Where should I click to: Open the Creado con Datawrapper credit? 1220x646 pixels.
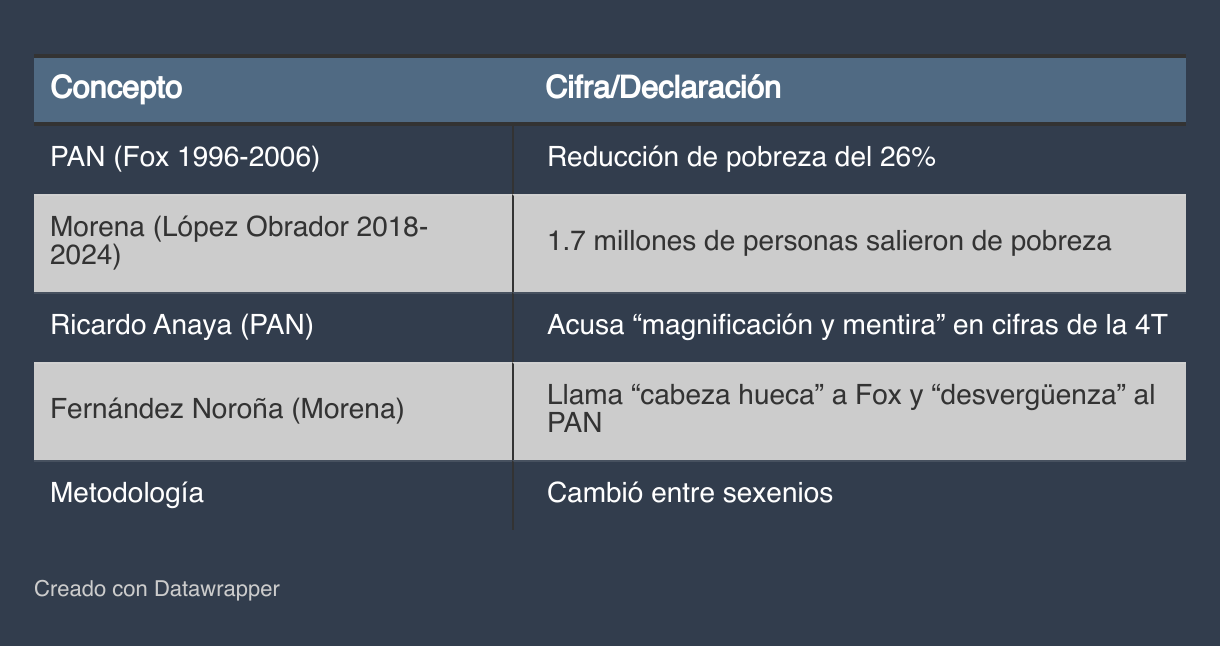pyautogui.click(x=157, y=589)
